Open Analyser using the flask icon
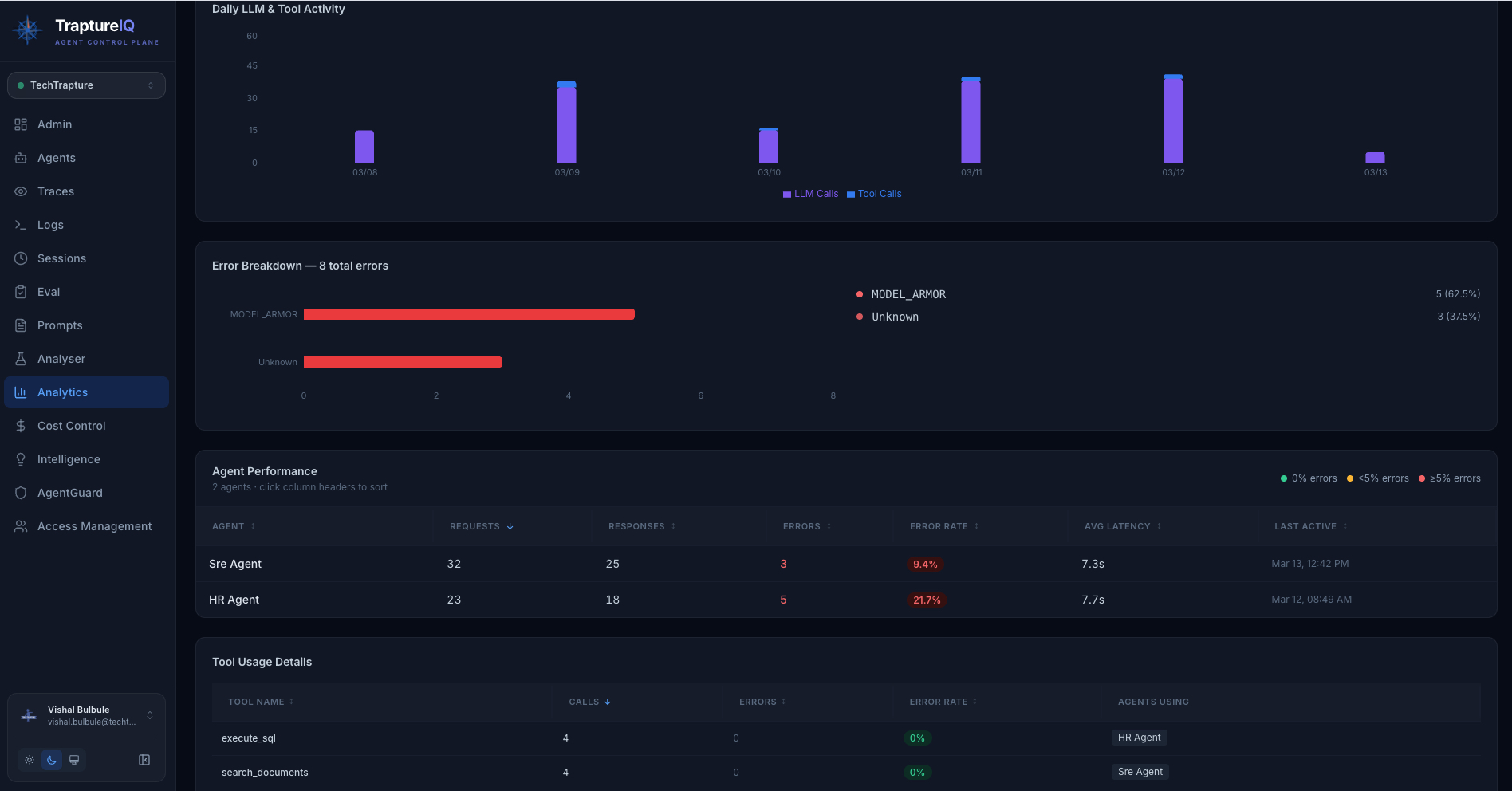Viewport: 1512px width, 791px height. (x=21, y=359)
